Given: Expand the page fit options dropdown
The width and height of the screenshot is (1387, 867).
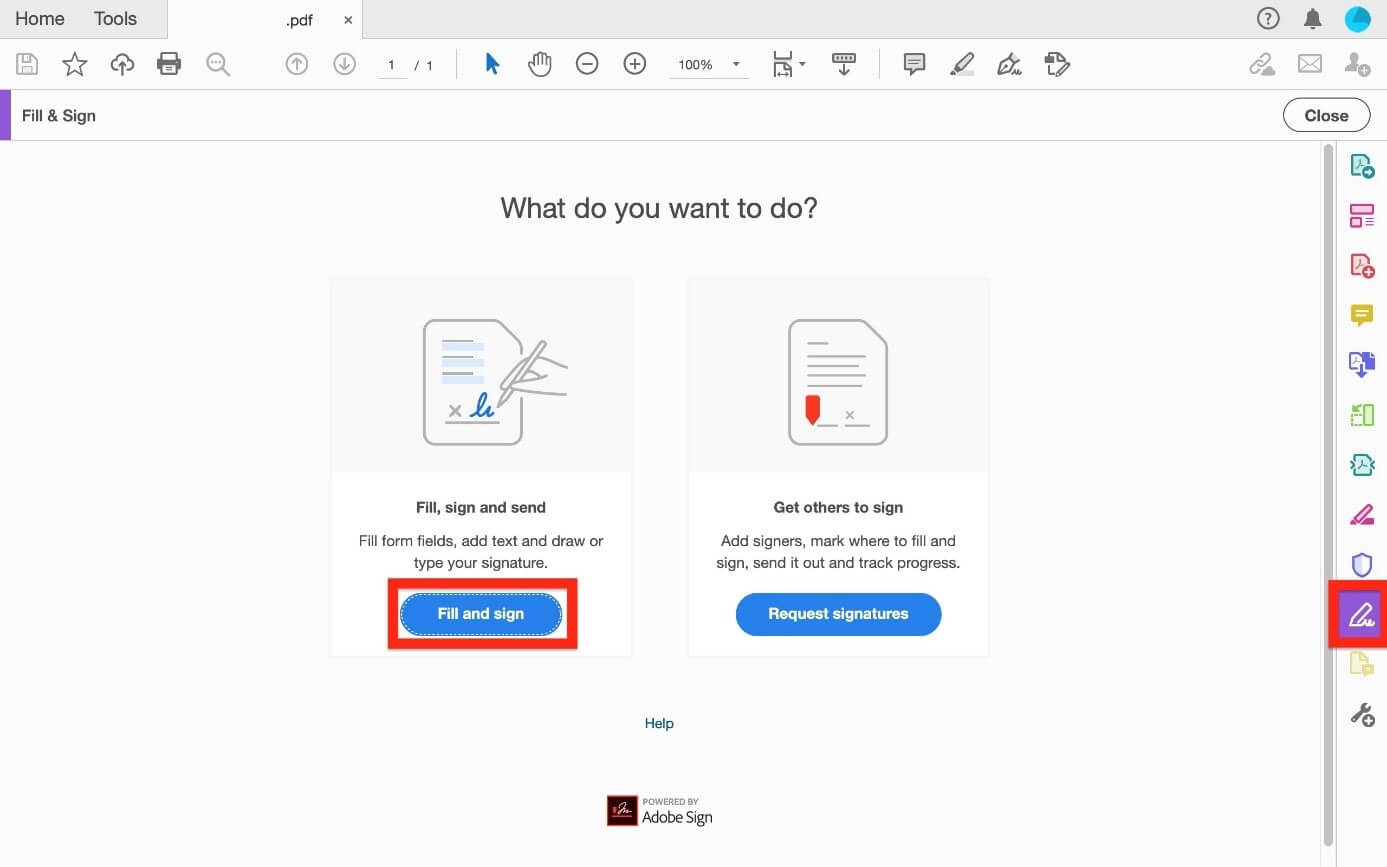Looking at the screenshot, I should coord(789,65).
